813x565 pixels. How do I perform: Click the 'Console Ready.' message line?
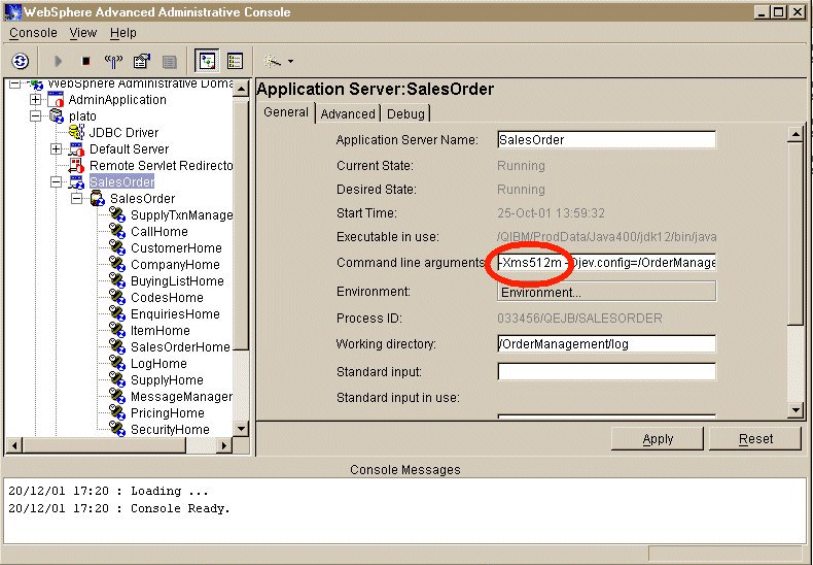[119, 508]
